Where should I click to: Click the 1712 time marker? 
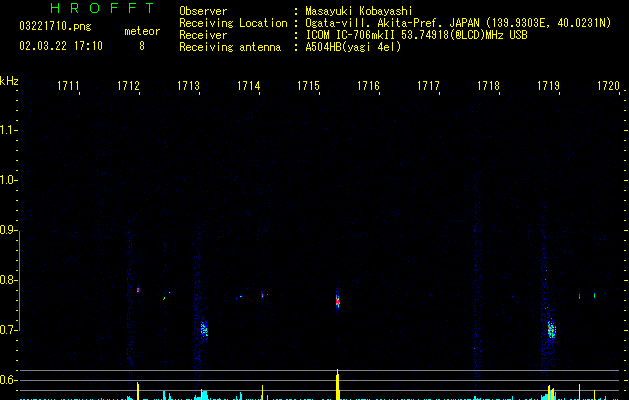(x=128, y=86)
